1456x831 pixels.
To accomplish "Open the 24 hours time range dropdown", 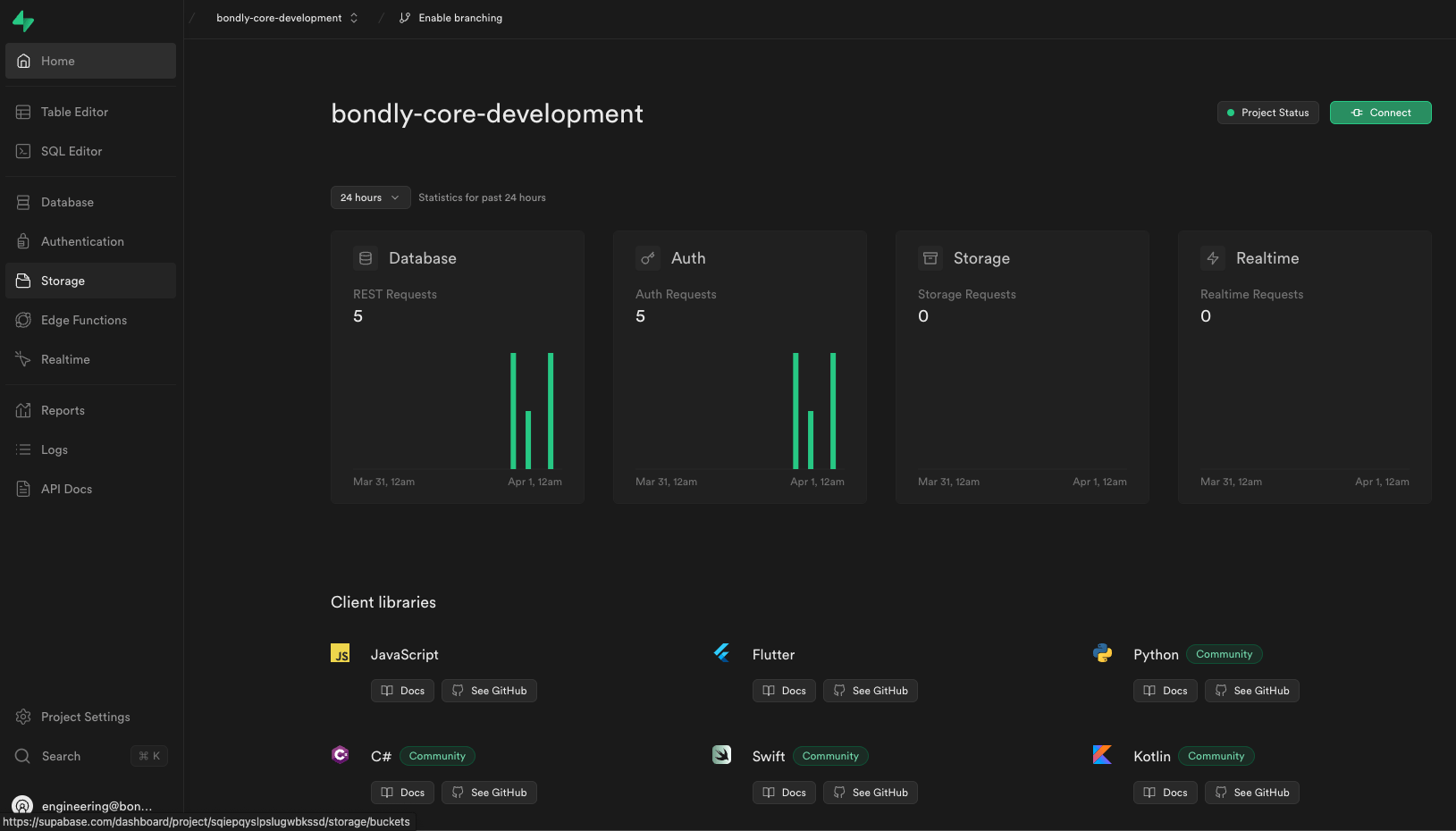I will pos(370,197).
